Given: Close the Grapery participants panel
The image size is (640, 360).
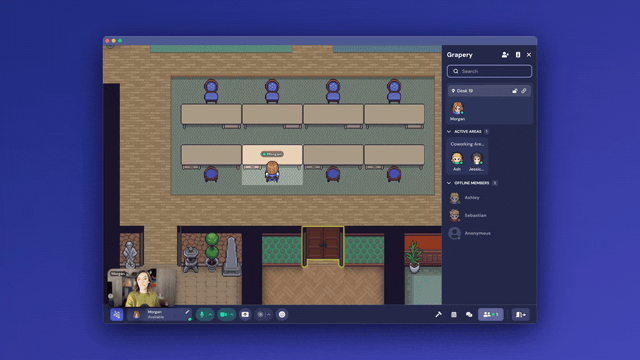Looking at the screenshot, I should (529, 55).
